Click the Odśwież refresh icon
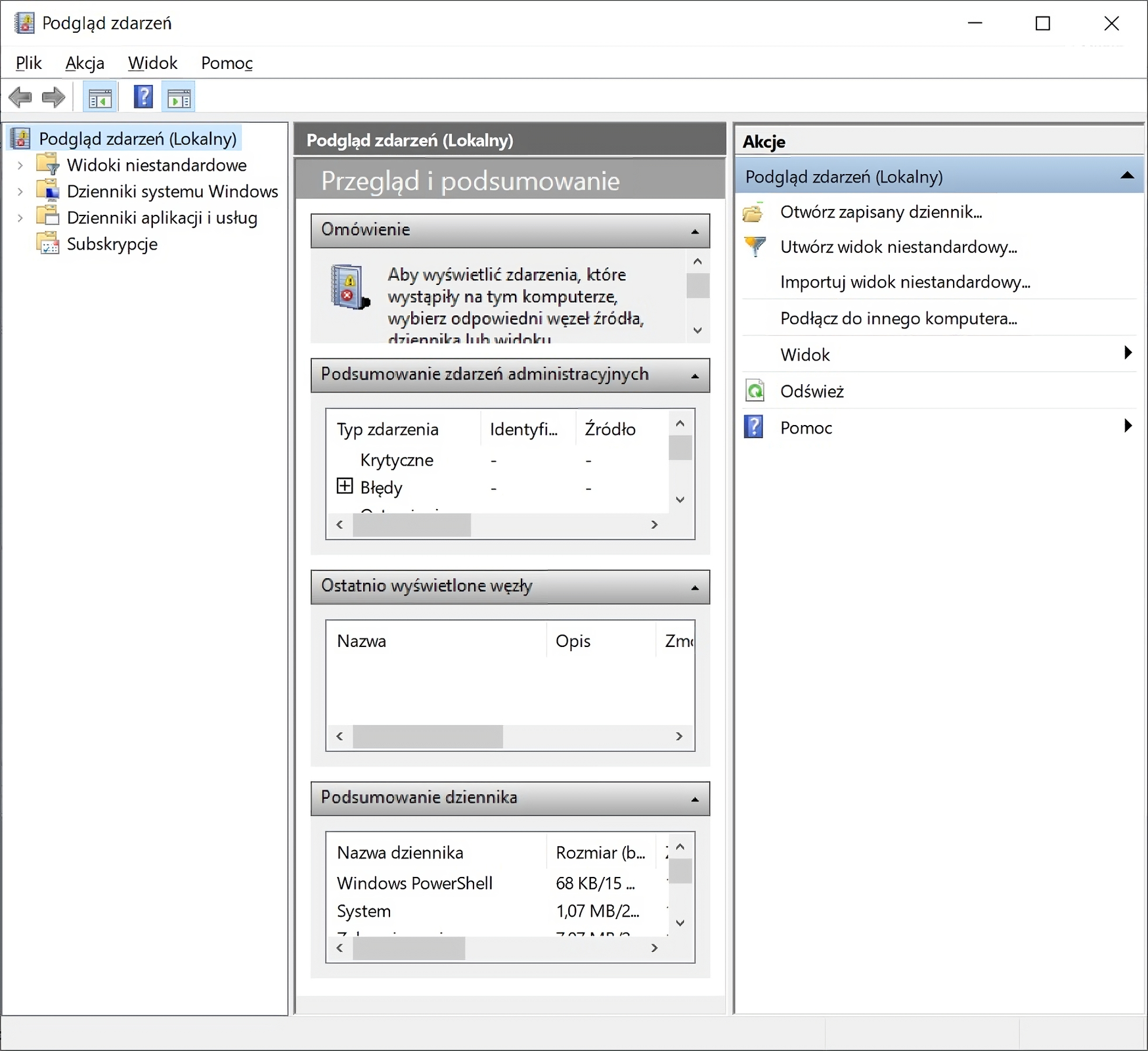This screenshot has width=1148, height=1051. (x=755, y=391)
